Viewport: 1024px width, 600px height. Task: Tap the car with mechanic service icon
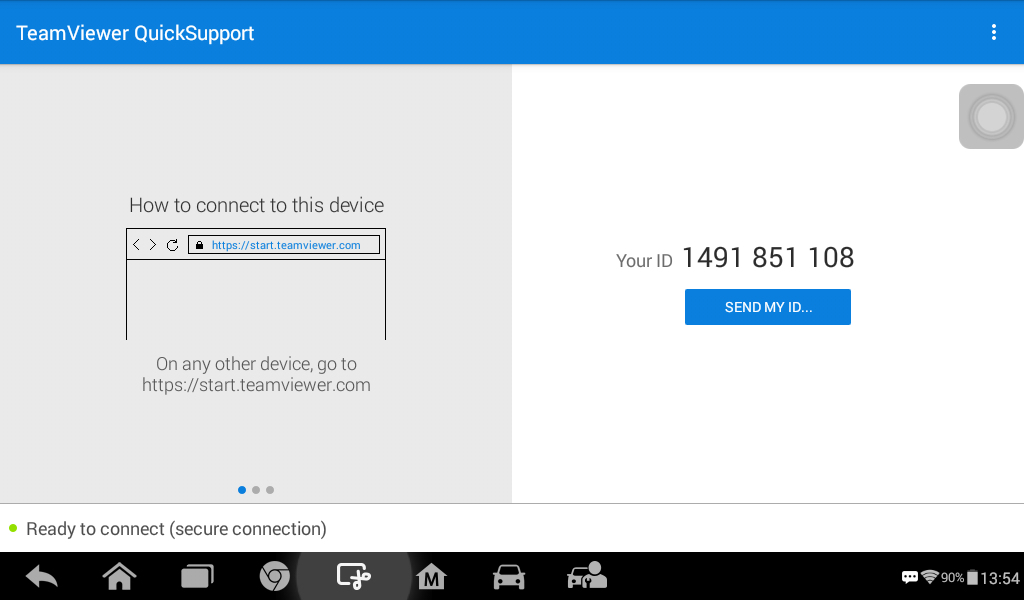tap(586, 575)
